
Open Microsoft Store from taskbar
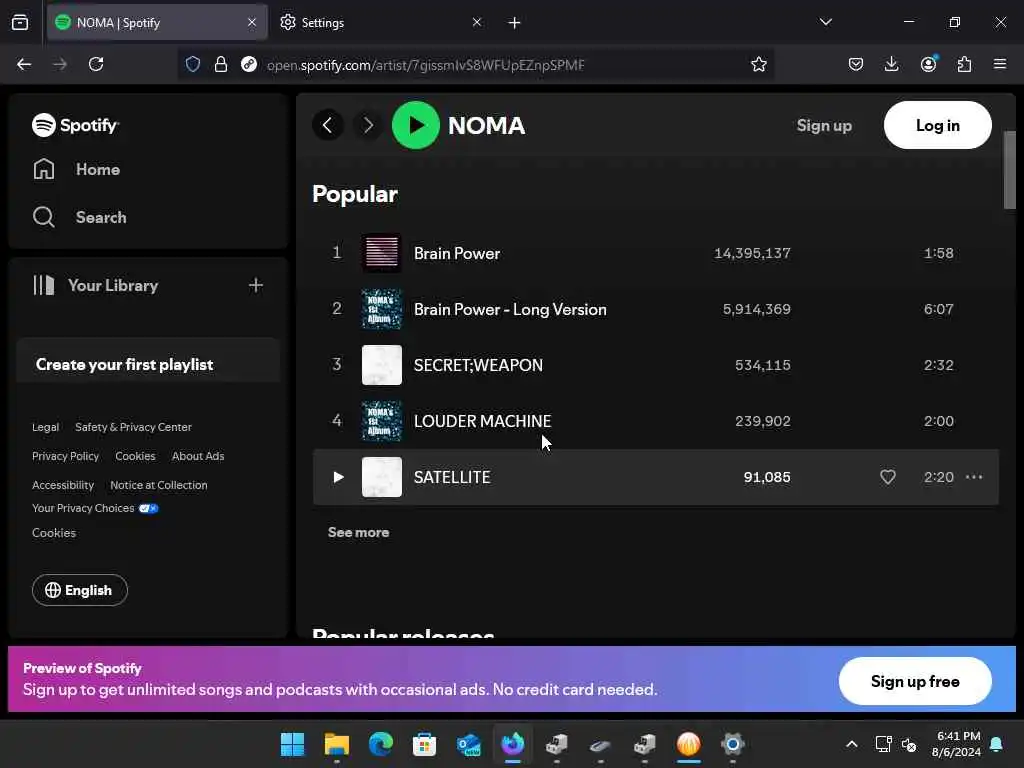[x=424, y=744]
